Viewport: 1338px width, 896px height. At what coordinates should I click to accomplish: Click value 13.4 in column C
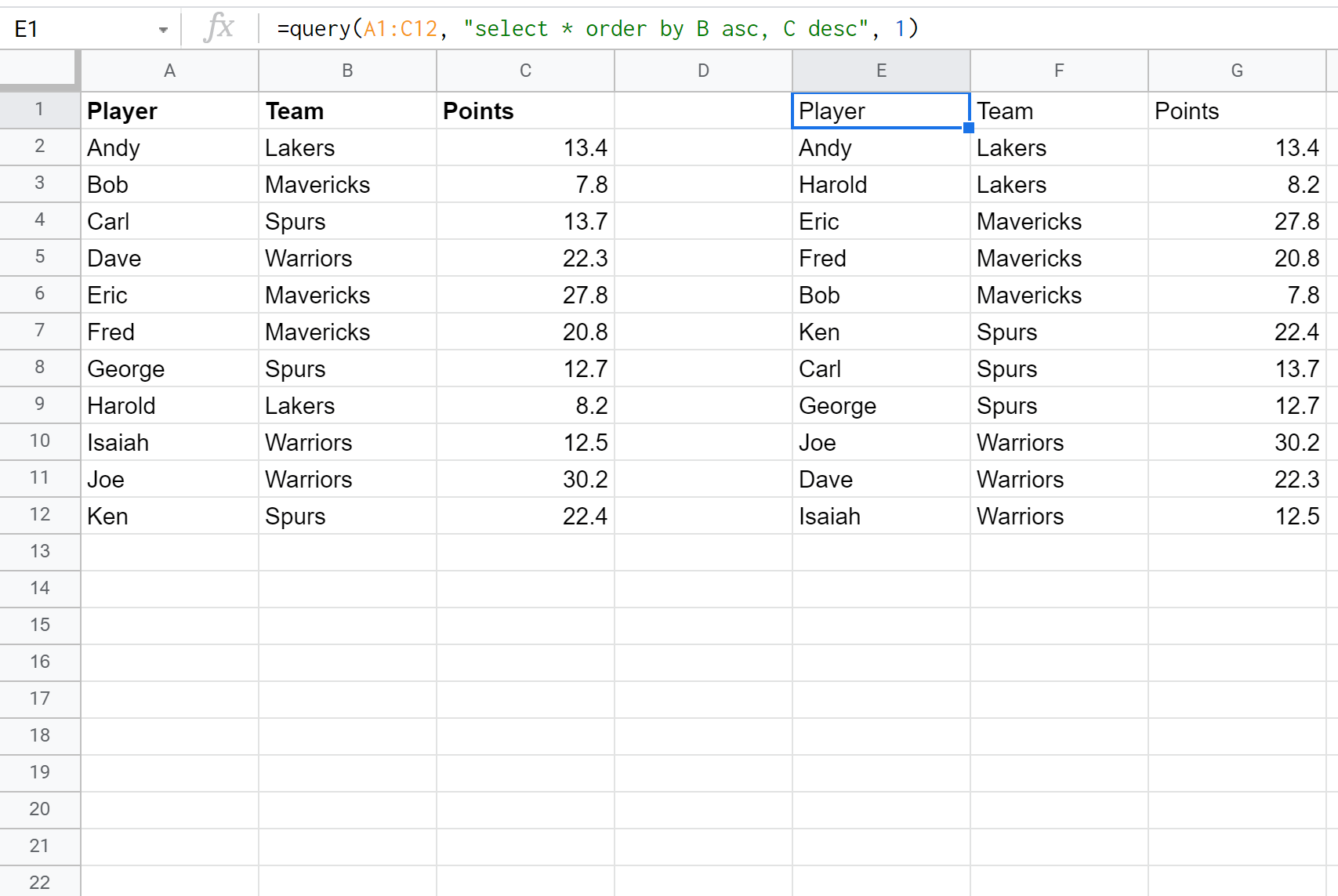coord(586,148)
